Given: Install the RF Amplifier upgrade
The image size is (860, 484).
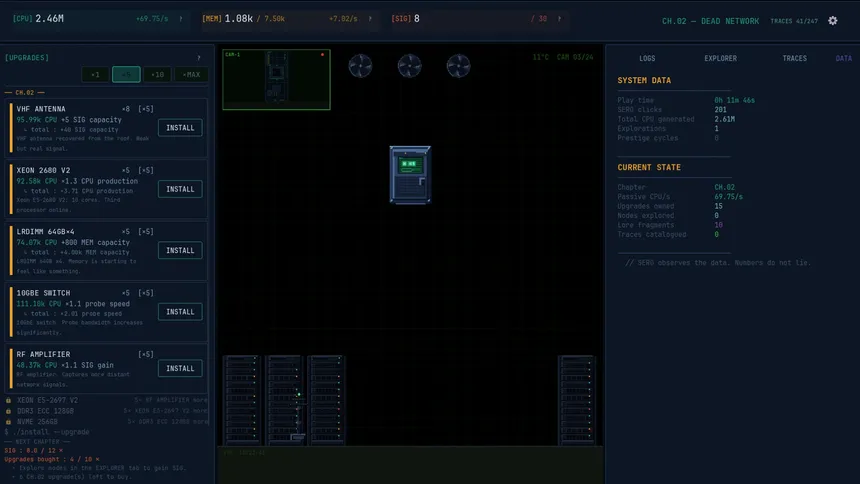Looking at the screenshot, I should click(180, 369).
